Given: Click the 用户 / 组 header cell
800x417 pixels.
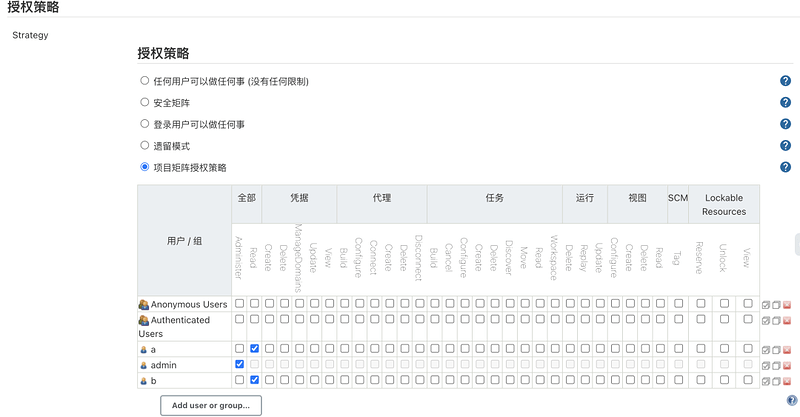Looking at the screenshot, I should coord(184,241).
